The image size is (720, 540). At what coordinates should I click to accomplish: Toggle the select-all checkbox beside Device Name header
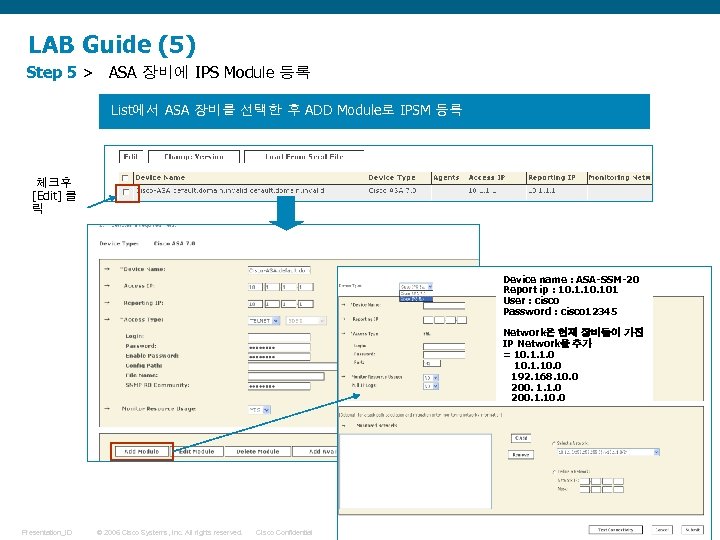pos(125,178)
